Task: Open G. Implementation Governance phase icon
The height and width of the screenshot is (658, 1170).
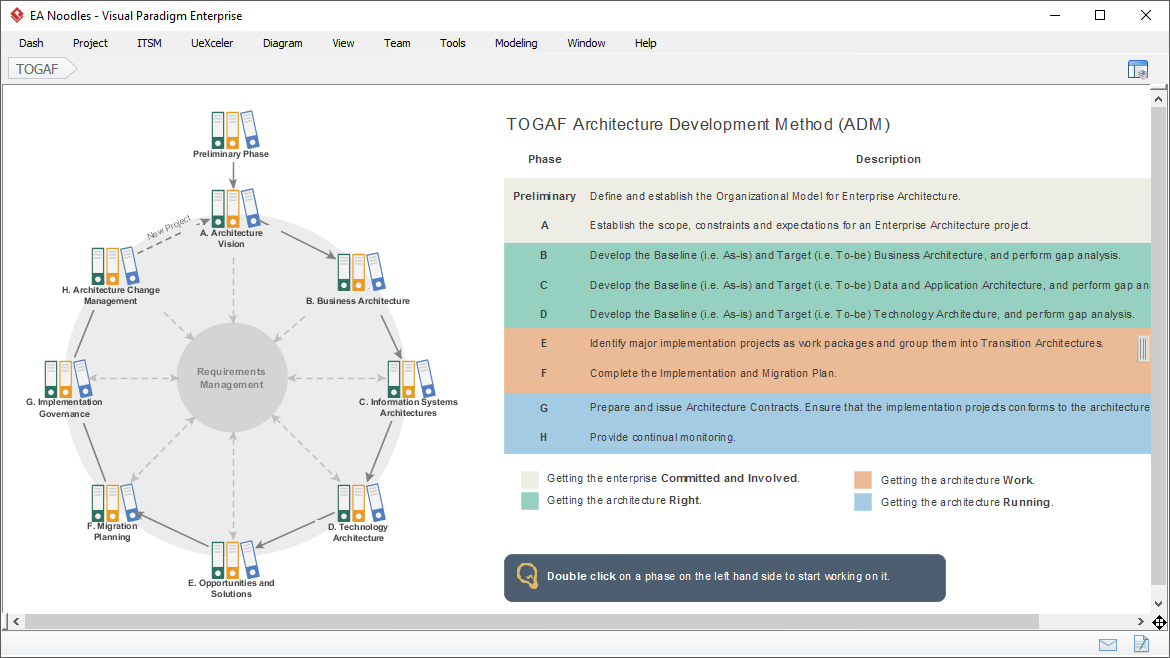Action: (66, 378)
